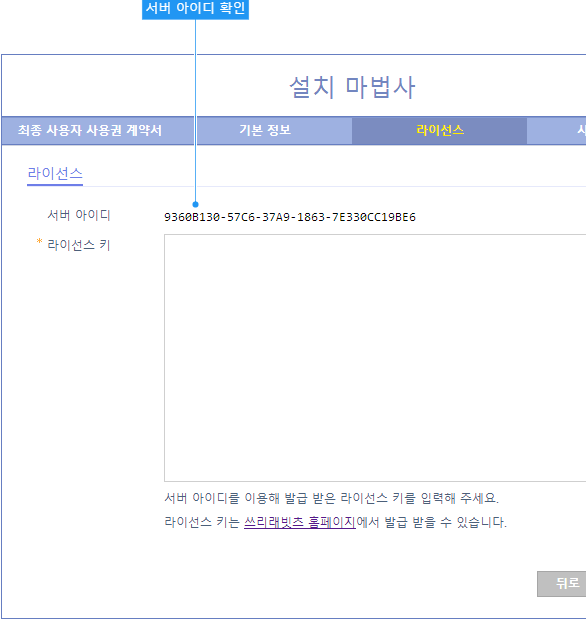Image resolution: width=587 pixels, height=620 pixels.
Task: Open the 쓰리래빗츠 홈페이지 link
Action: (300, 522)
